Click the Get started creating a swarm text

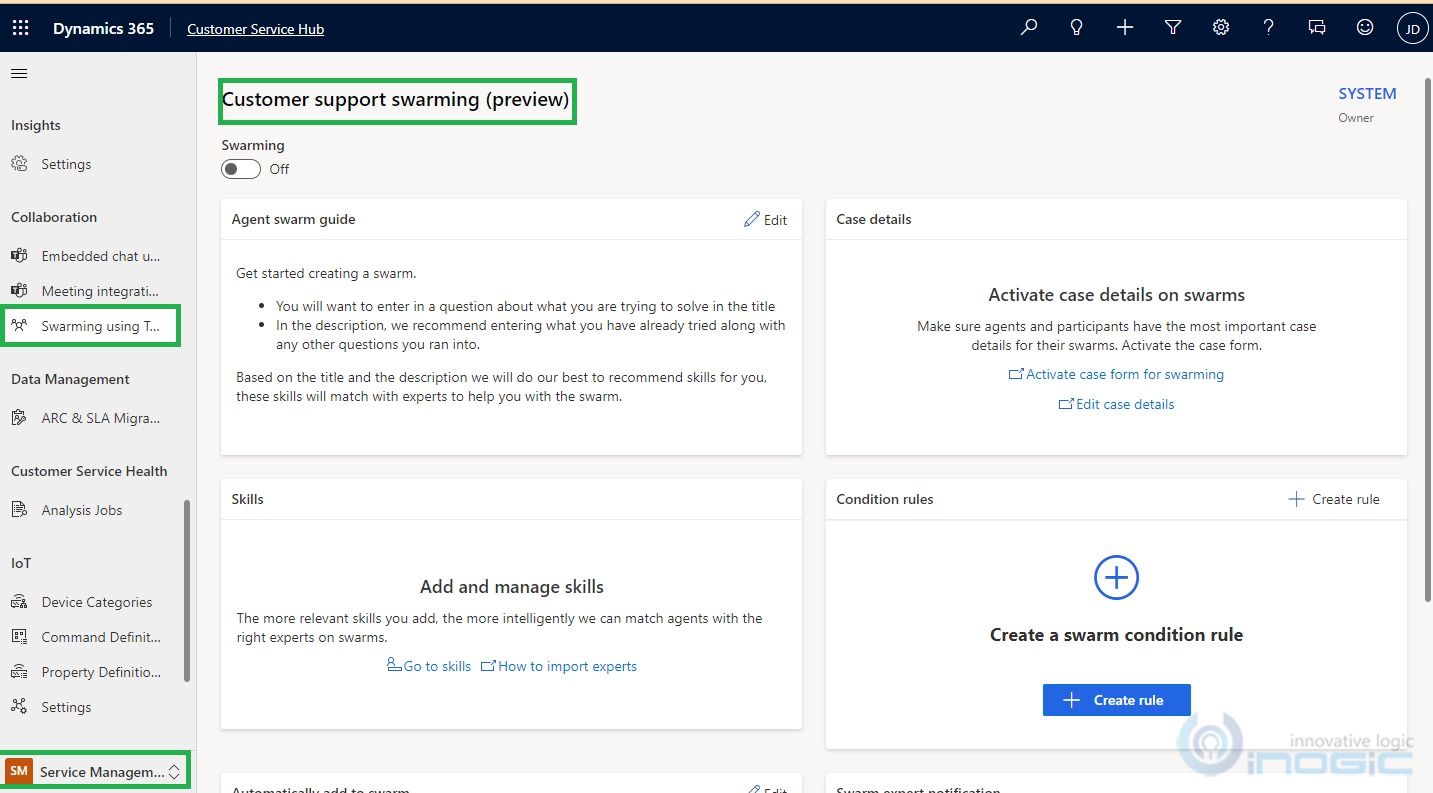coord(326,273)
